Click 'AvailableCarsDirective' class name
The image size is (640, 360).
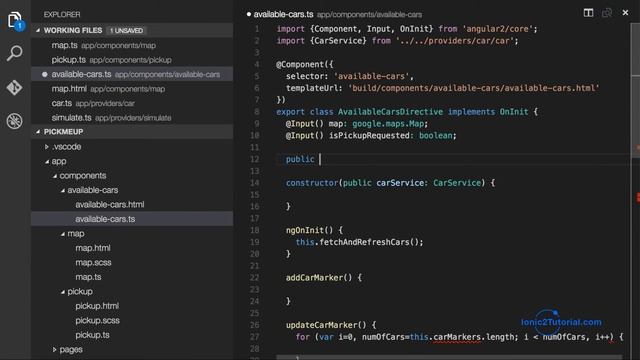[390, 112]
